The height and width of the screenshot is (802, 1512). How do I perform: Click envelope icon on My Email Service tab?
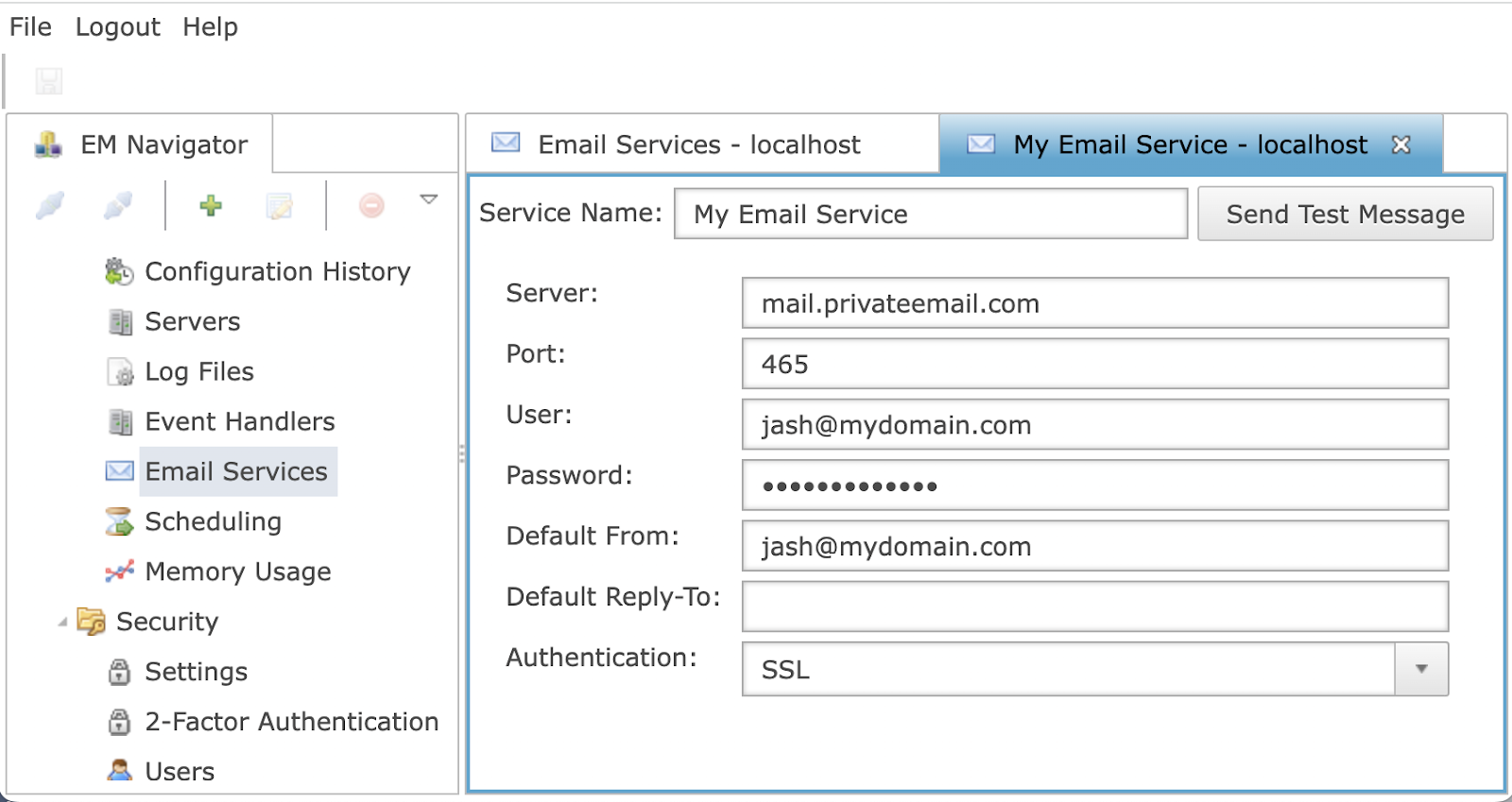pyautogui.click(x=981, y=144)
